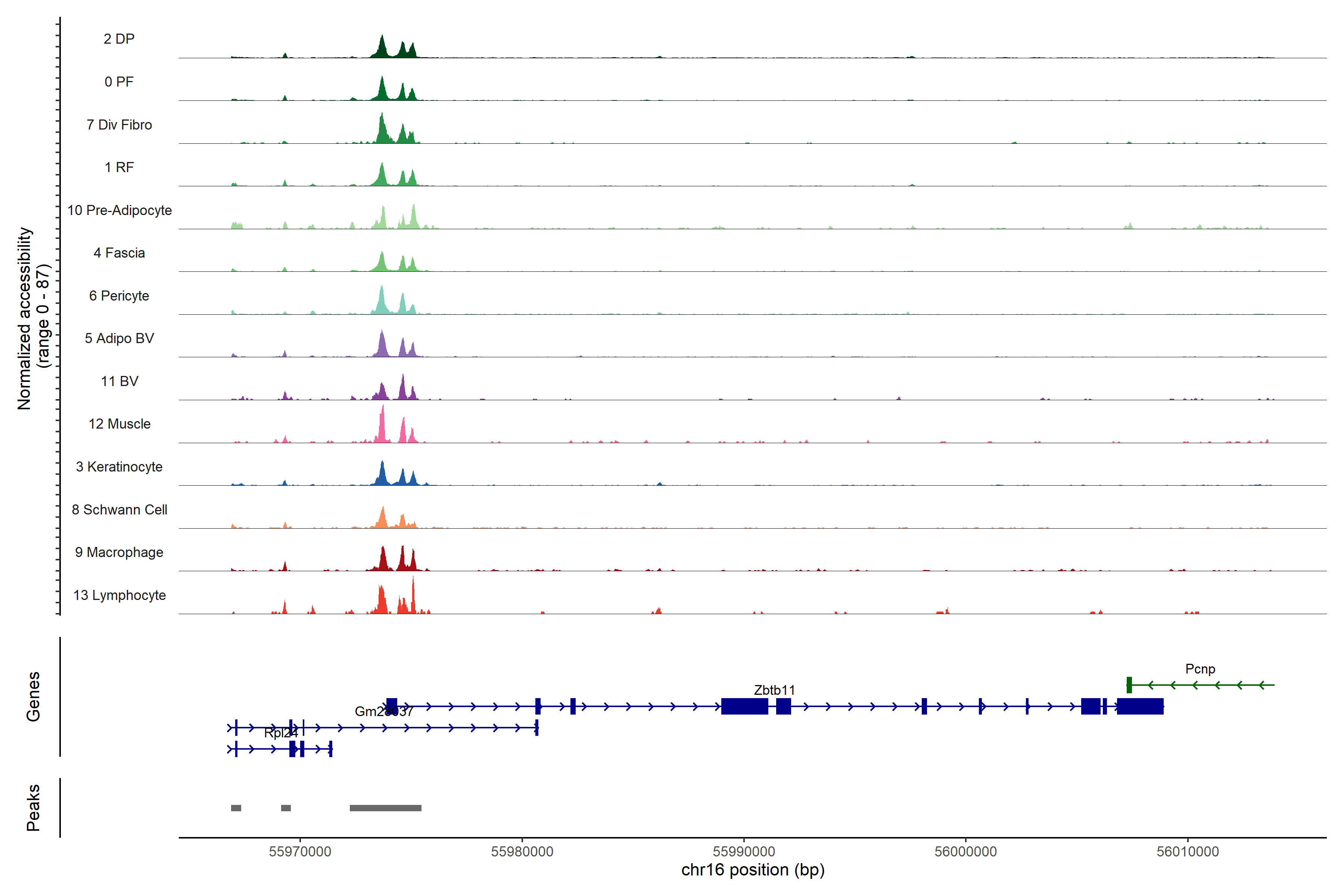Viewport: 1344px width, 896px height.
Task: Click the 9 Macrophage track label
Action: tap(119, 552)
